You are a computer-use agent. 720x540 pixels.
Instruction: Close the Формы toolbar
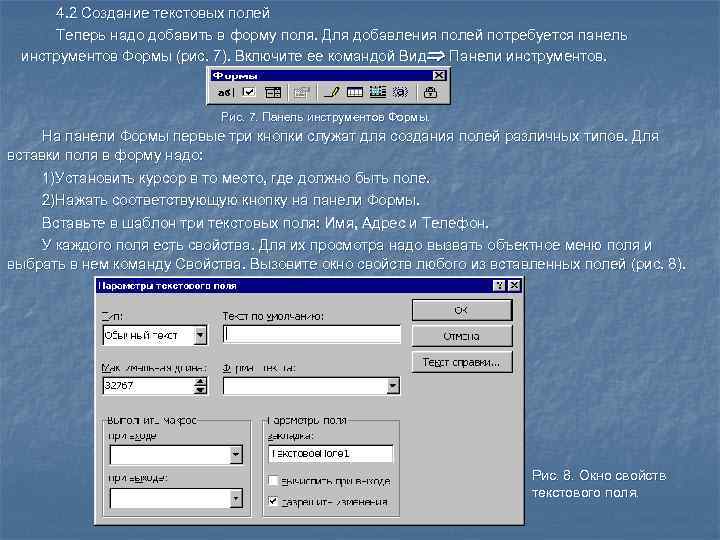point(439,75)
